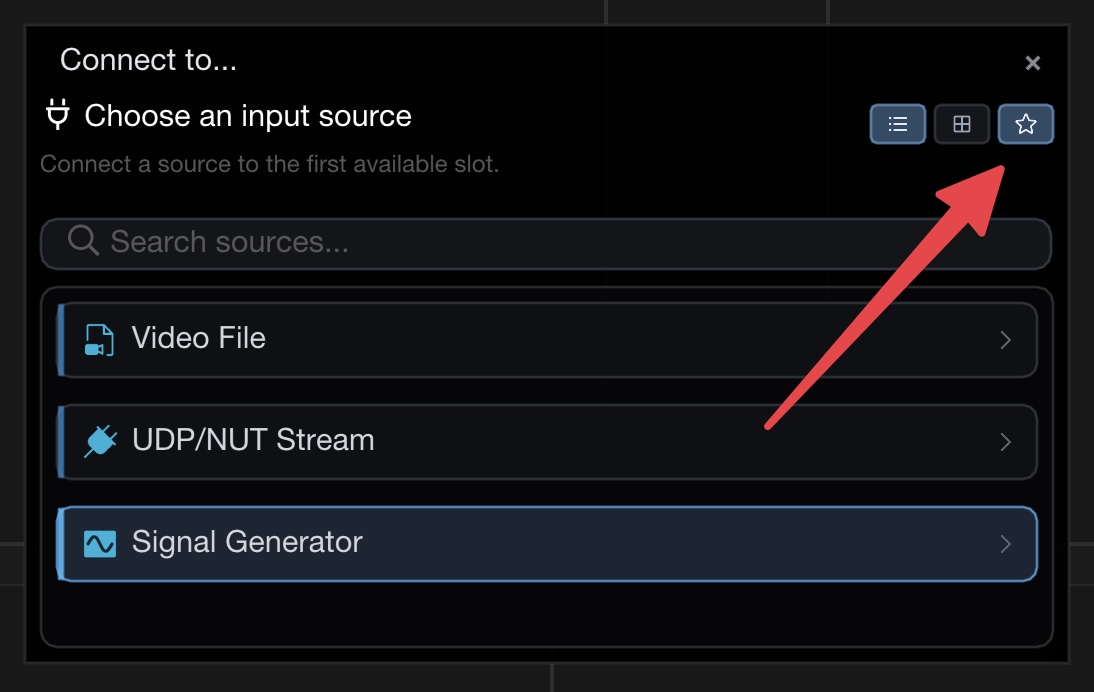Close the Connect to dialog
Viewport: 1094px width, 692px height.
pyautogui.click(x=1033, y=63)
